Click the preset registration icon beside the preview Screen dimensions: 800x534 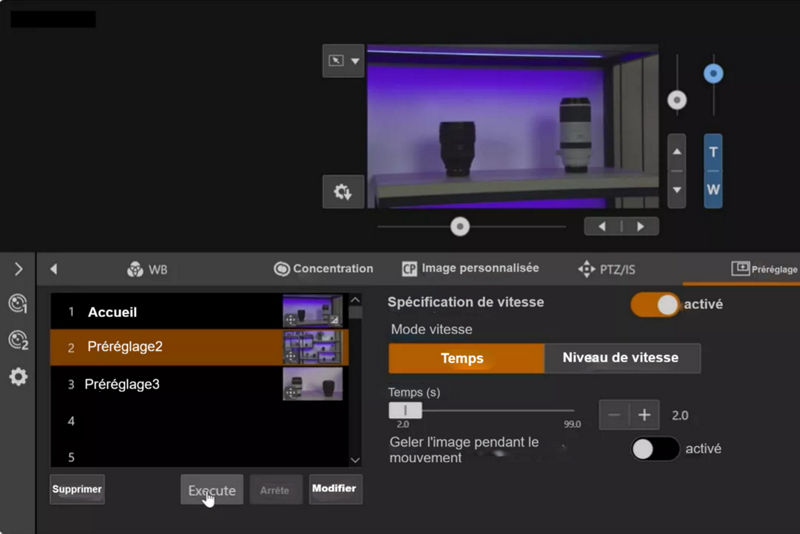[x=343, y=192]
